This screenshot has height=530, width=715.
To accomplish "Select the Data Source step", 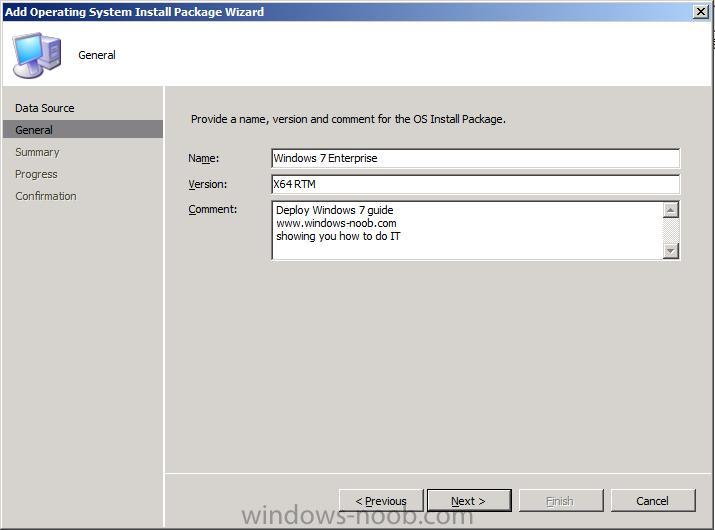I will (45, 108).
